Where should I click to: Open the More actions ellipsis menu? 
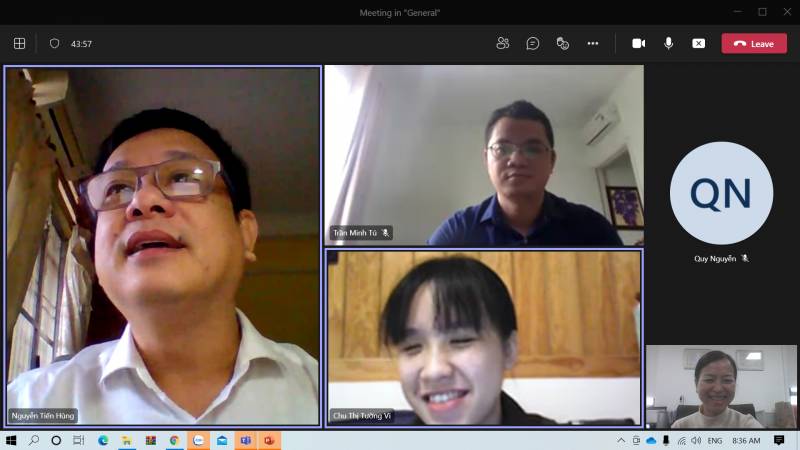(593, 43)
